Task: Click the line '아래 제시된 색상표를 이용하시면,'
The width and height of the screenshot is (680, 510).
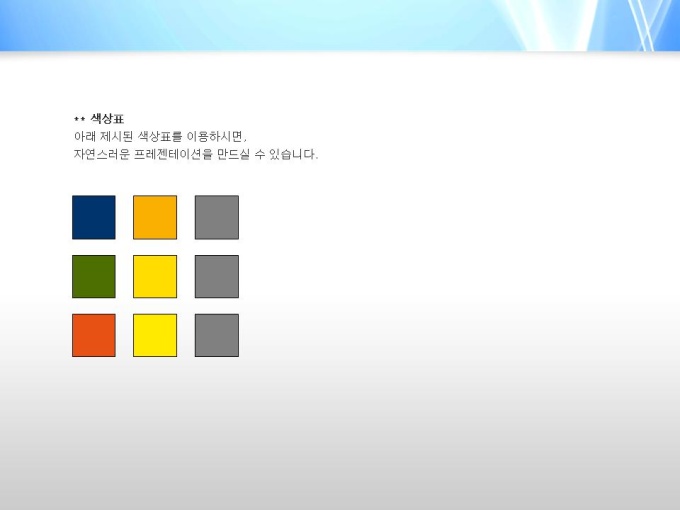Action: (160, 137)
